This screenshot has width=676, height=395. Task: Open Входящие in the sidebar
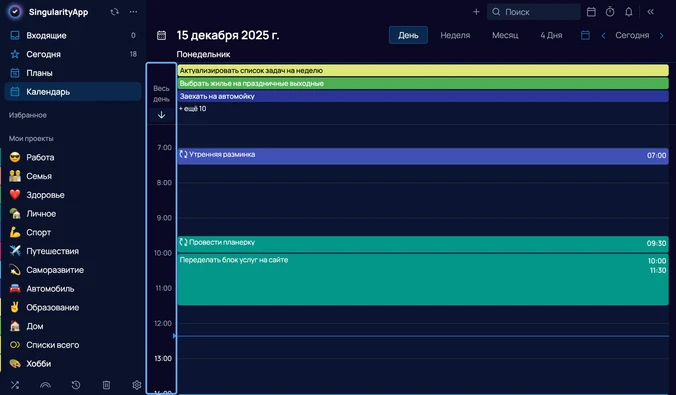pos(72,35)
